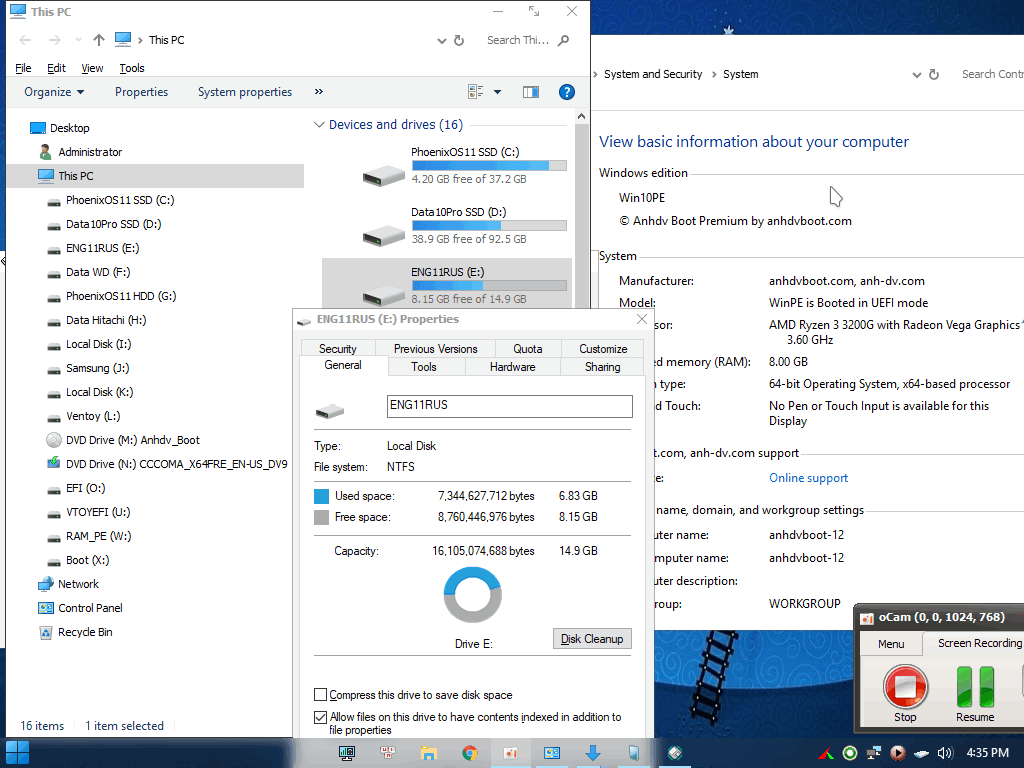Click the Forward arrow in Explorer
Viewport: 1024px width, 768px height.
tap(55, 40)
